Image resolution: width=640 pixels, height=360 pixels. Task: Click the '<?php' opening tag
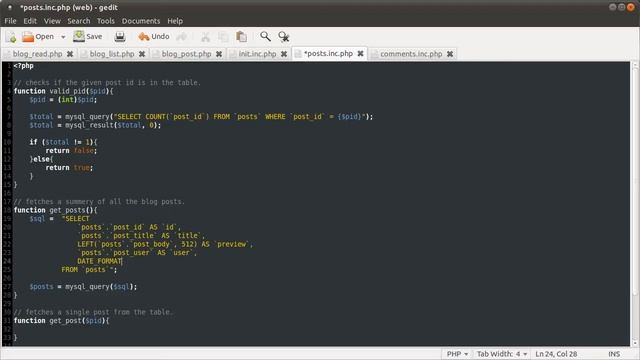tap(23, 66)
